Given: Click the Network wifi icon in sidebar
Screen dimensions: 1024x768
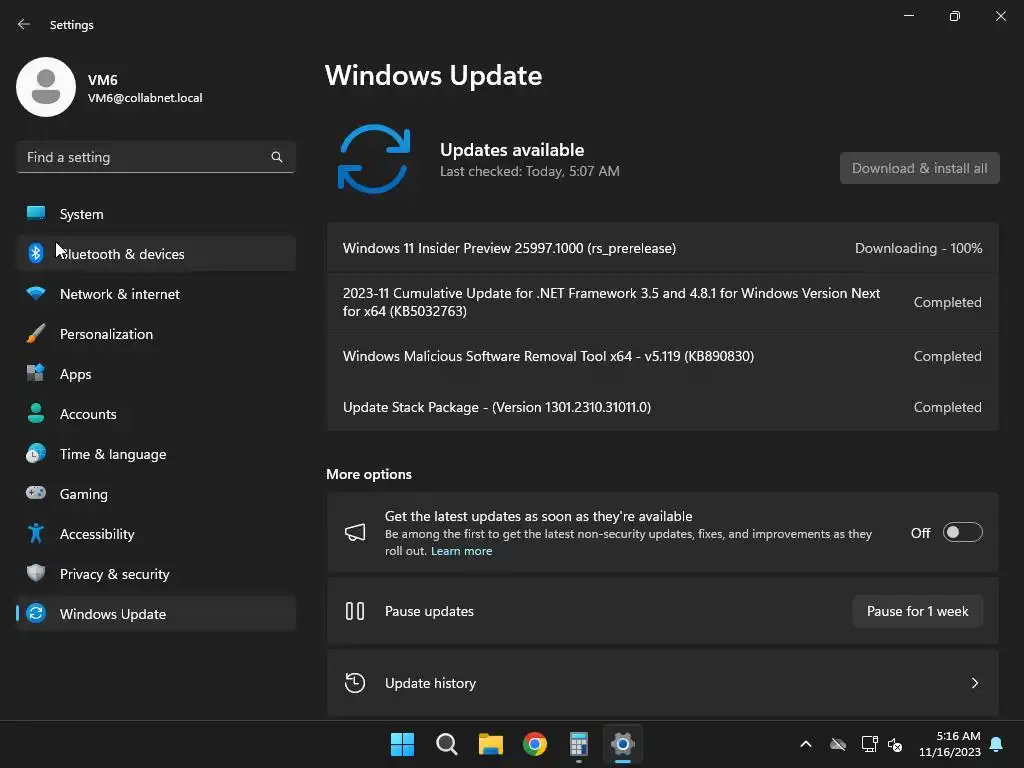Looking at the screenshot, I should 36,293.
